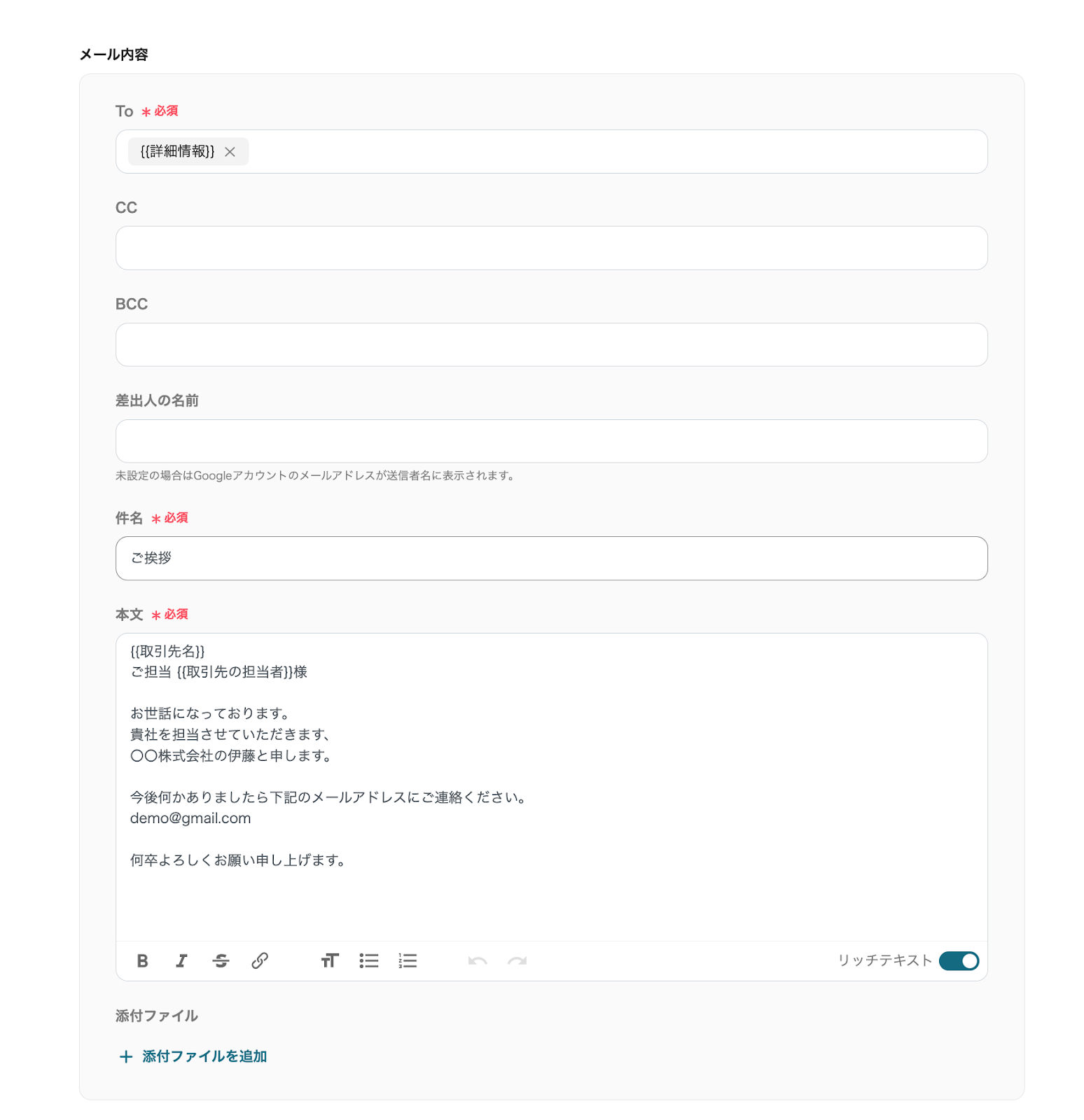Toggle bold formatting in body toolbar
This screenshot has height=1120, width=1084.
143,961
